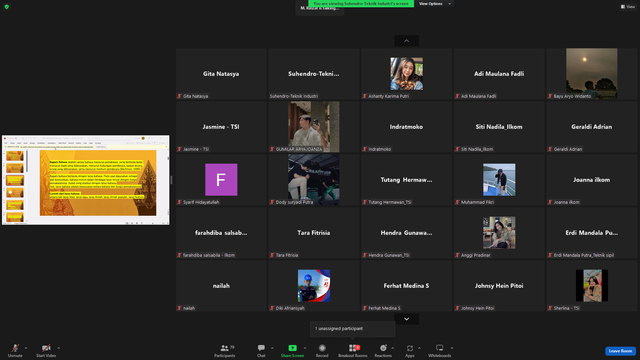Image resolution: width=640 pixels, height=360 pixels.
Task: Select Syarif Hidayatullah's purple F avatar
Action: coord(221,180)
